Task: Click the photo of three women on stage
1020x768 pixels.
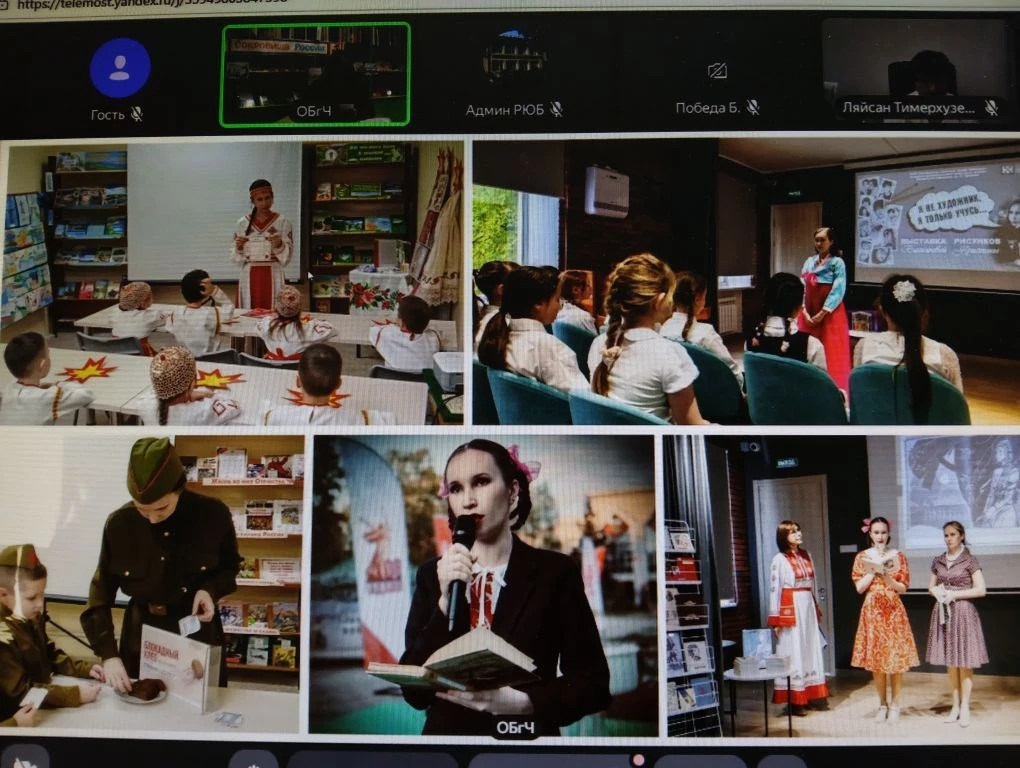Action: (x=840, y=585)
